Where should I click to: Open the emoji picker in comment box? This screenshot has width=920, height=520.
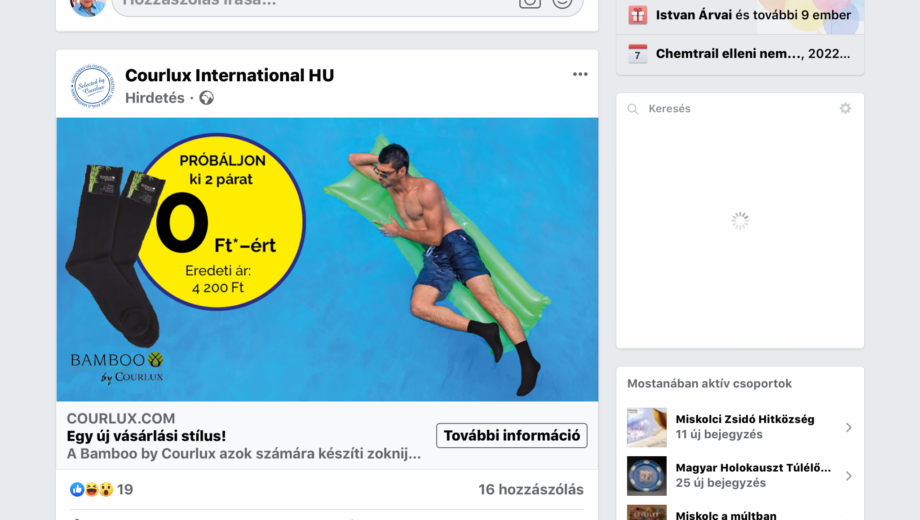(562, 3)
